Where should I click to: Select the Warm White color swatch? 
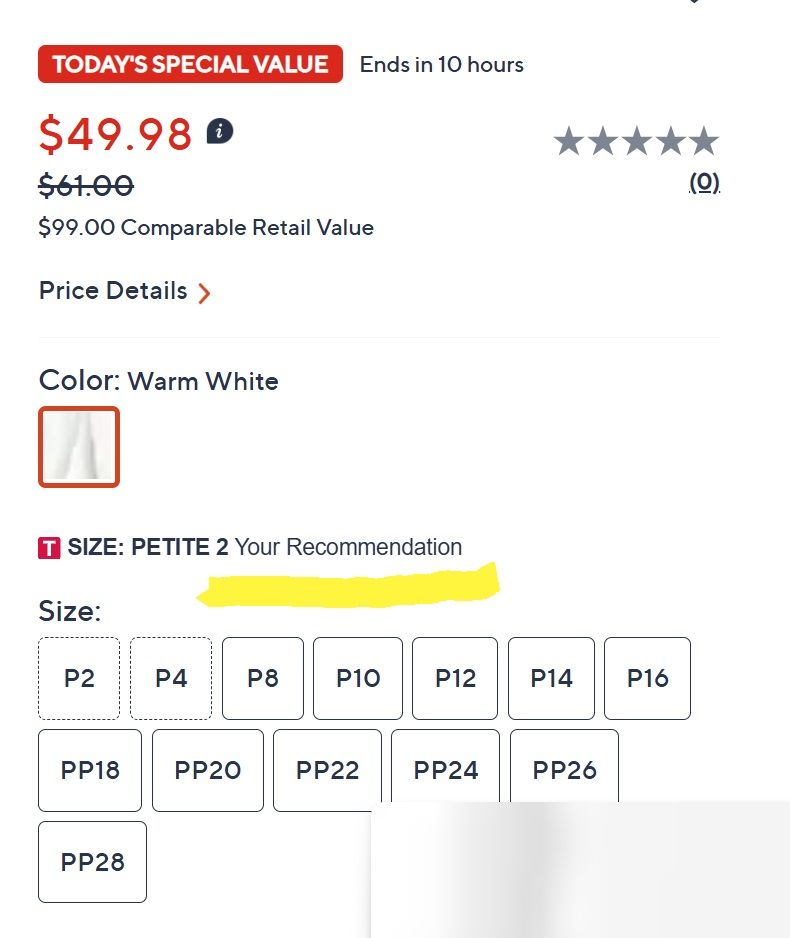pos(79,447)
